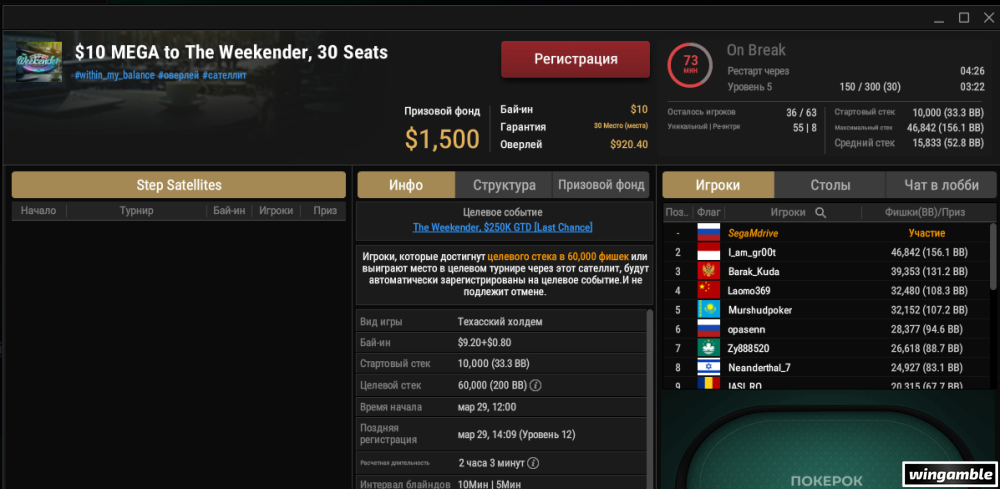Select the Russian flag beside opasenn
This screenshot has height=489, width=1000.
tap(709, 330)
